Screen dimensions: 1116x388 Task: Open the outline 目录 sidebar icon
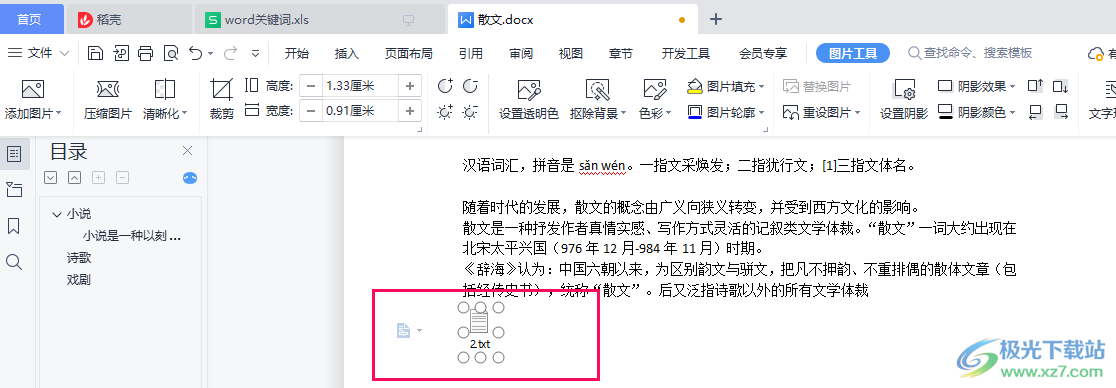14,153
